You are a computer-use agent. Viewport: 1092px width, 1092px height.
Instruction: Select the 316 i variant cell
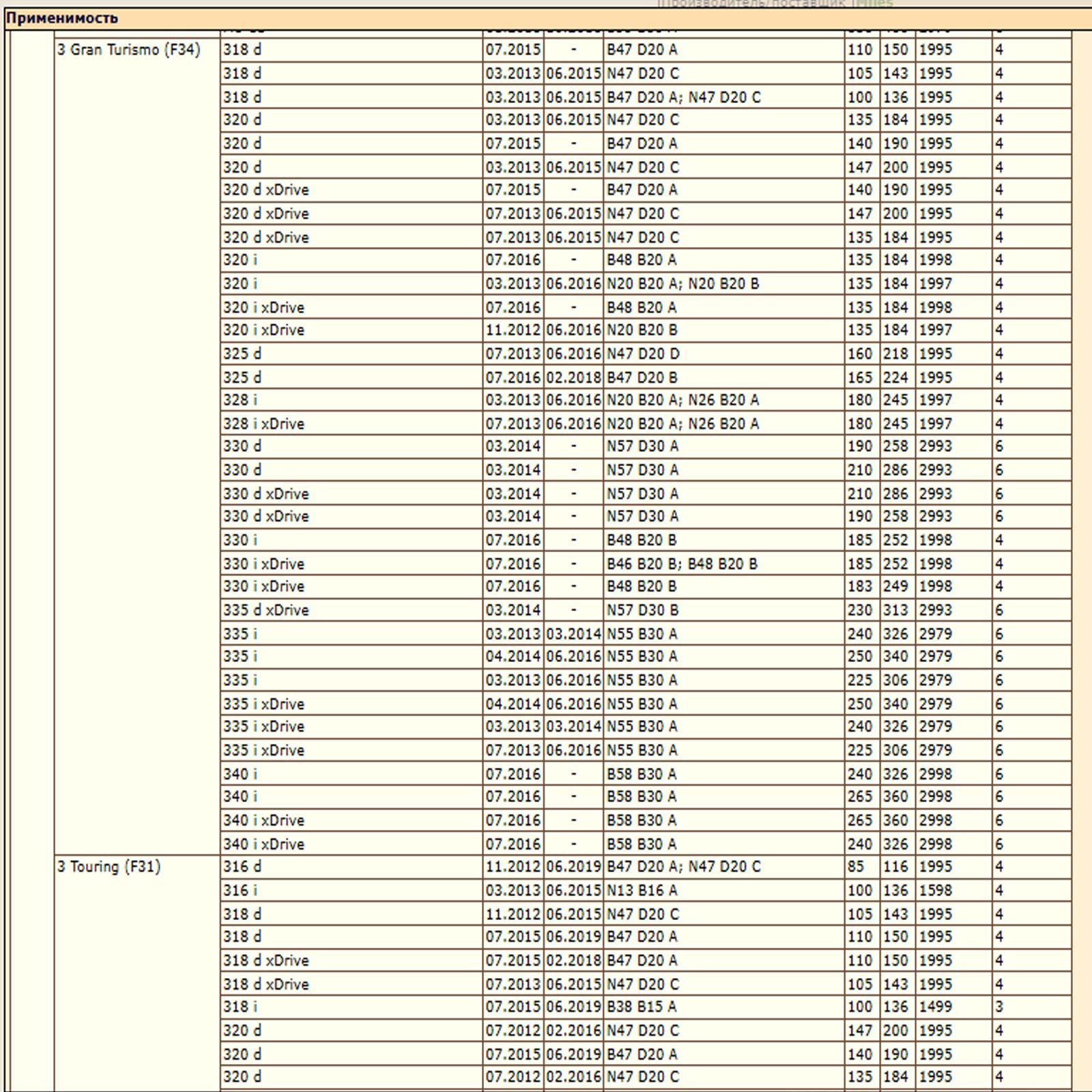pos(240,891)
